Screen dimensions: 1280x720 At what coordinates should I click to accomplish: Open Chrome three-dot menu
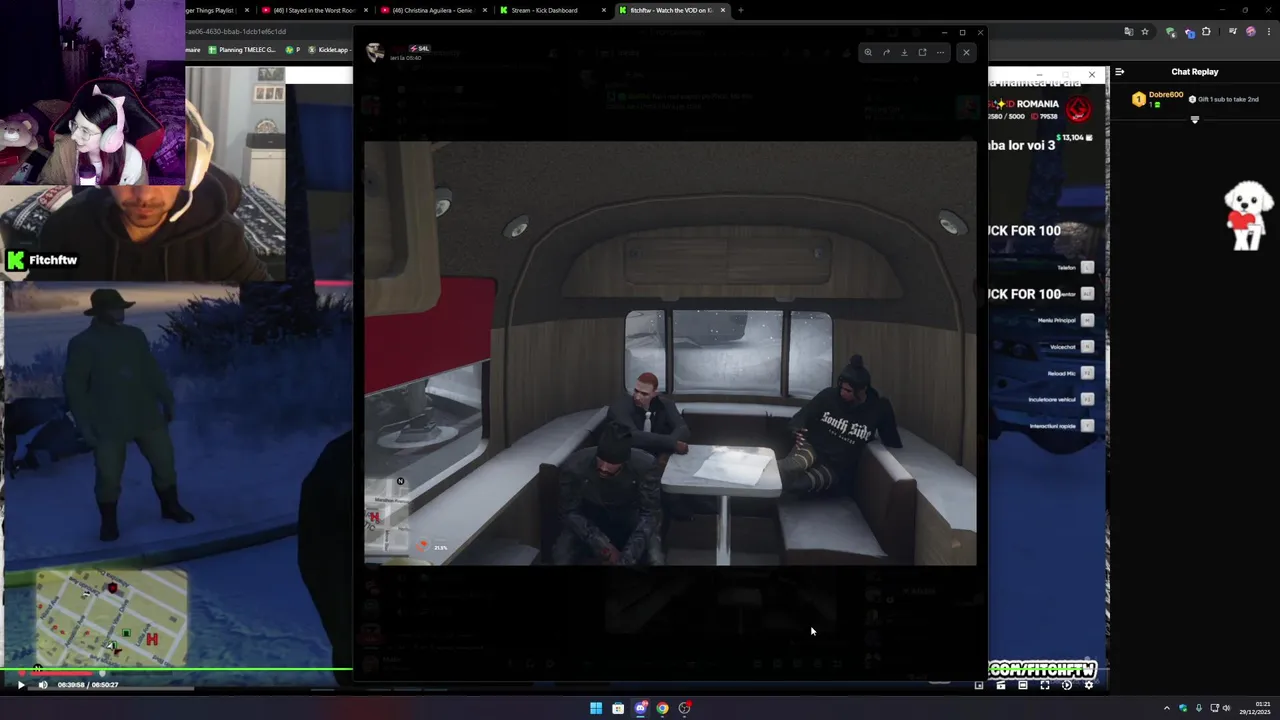click(1267, 32)
